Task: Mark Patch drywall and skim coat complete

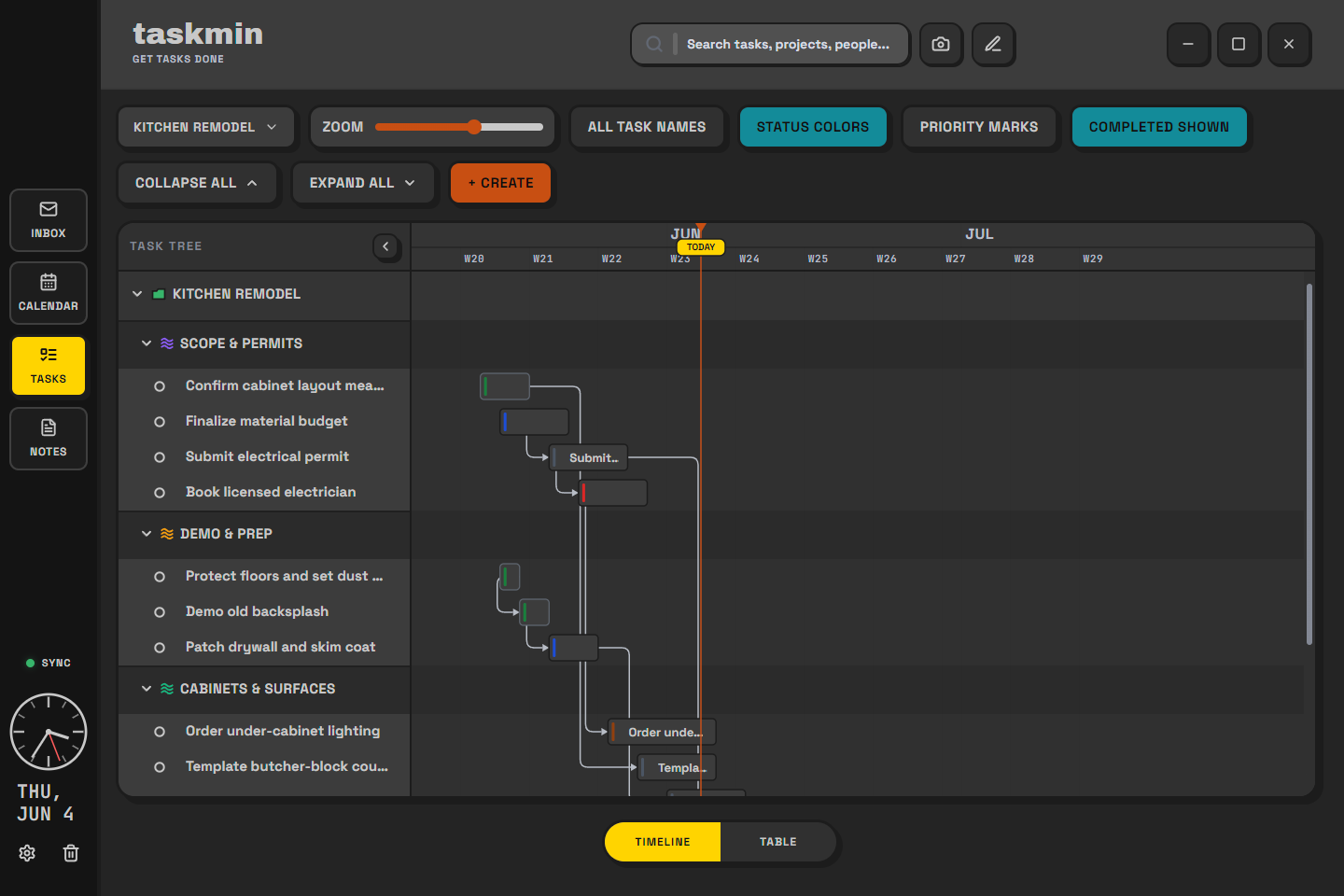Action: click(x=160, y=648)
